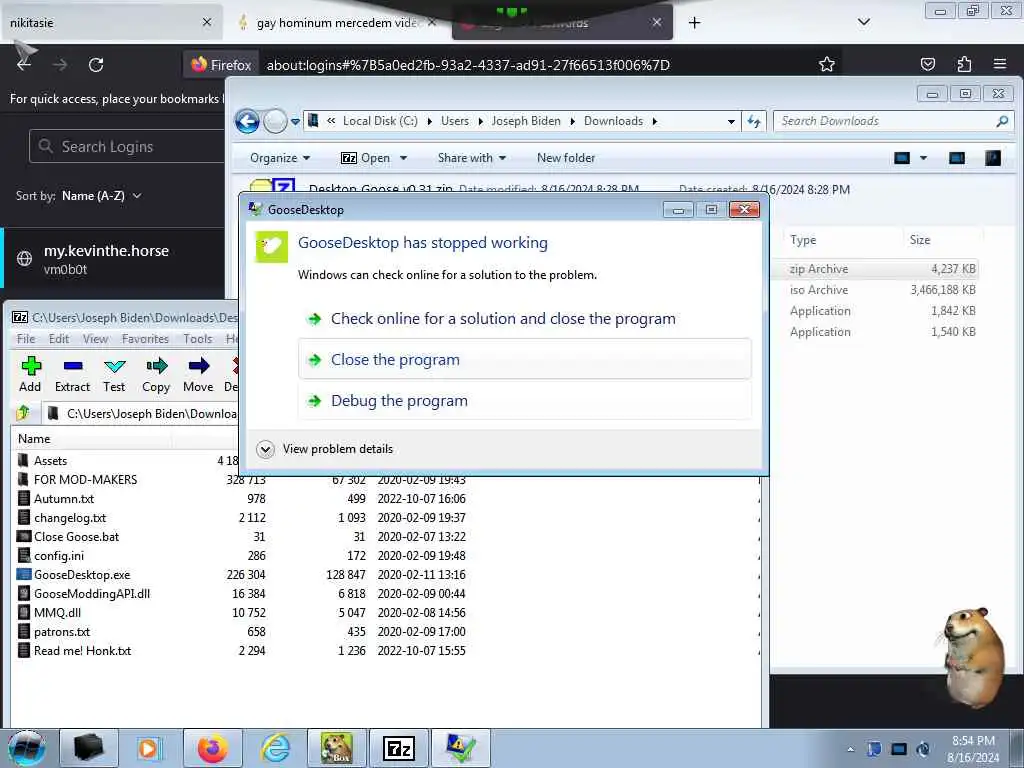Open the 7-Zip Edit menu
The height and width of the screenshot is (768, 1024).
pos(59,339)
